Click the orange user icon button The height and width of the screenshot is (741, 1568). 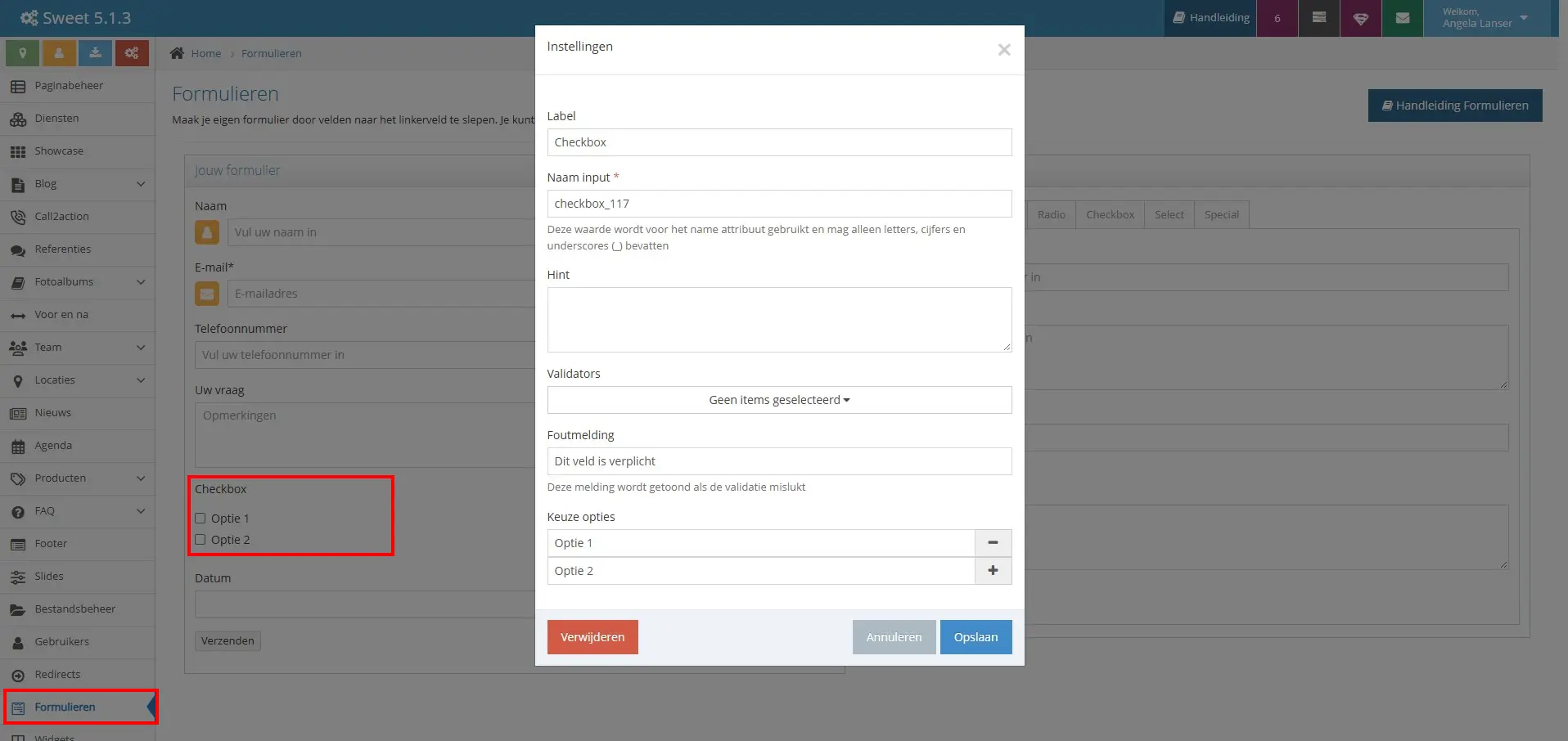pyautogui.click(x=59, y=53)
